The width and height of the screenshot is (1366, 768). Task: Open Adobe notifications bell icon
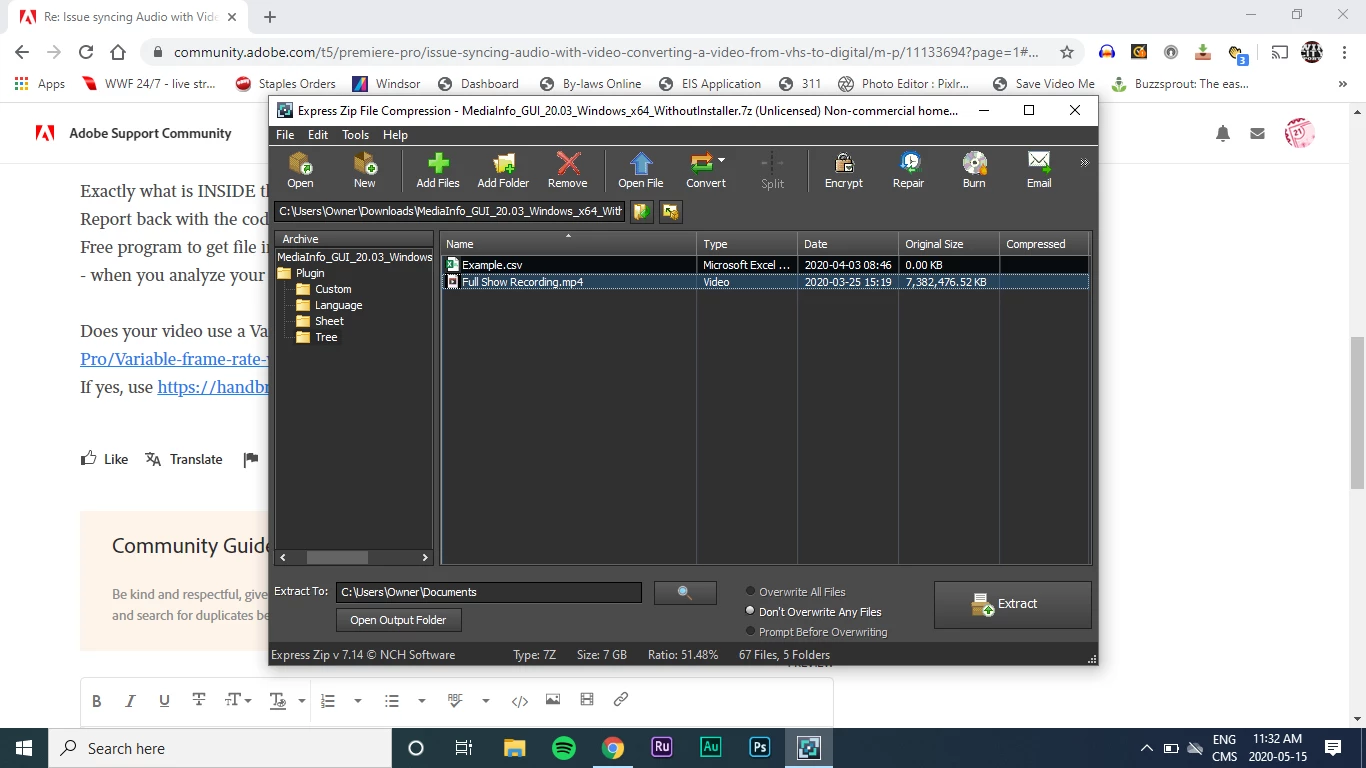(1223, 133)
